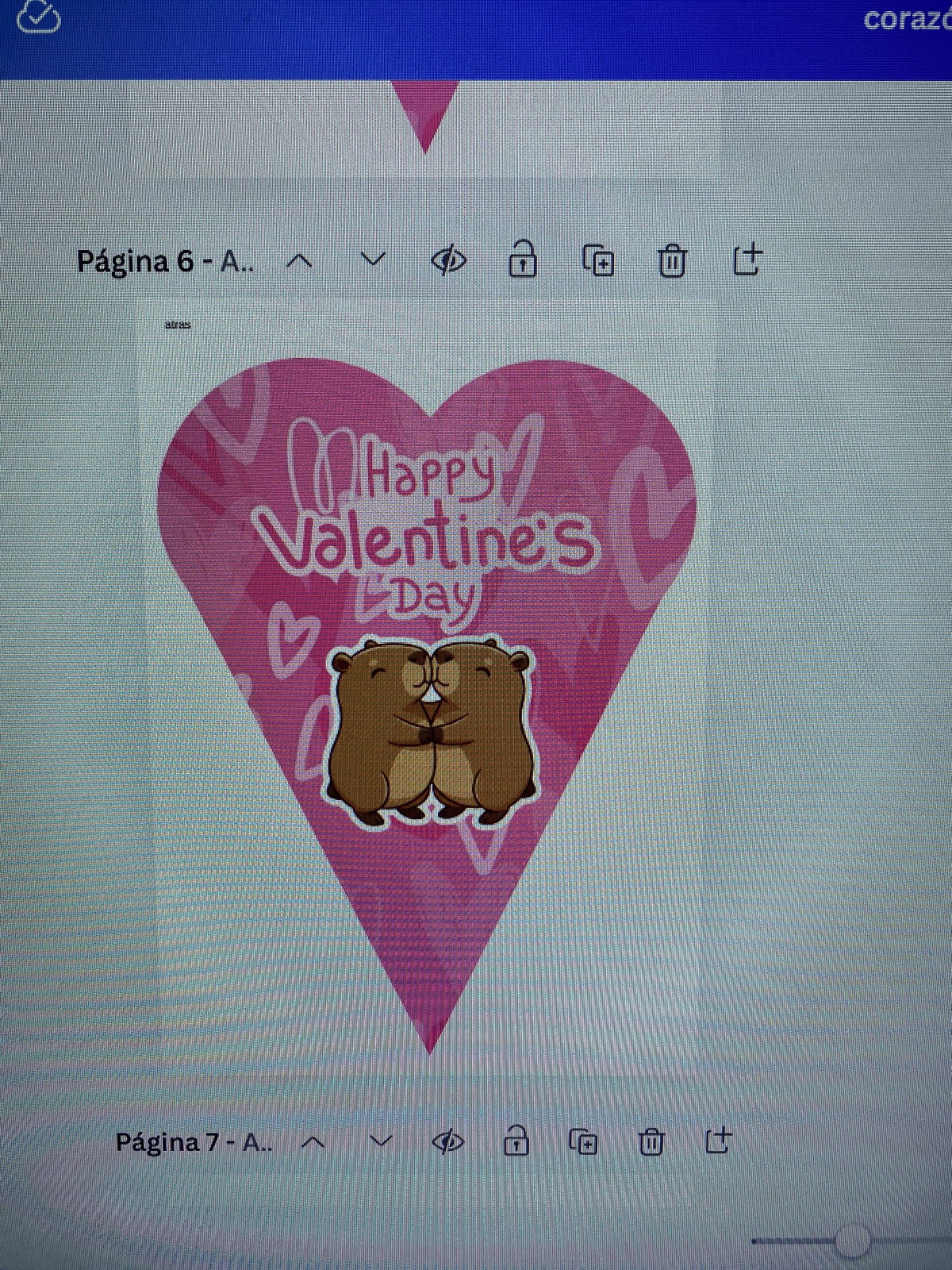Move Página 6 up with the chevron
The width and height of the screenshot is (952, 1270).
(299, 261)
